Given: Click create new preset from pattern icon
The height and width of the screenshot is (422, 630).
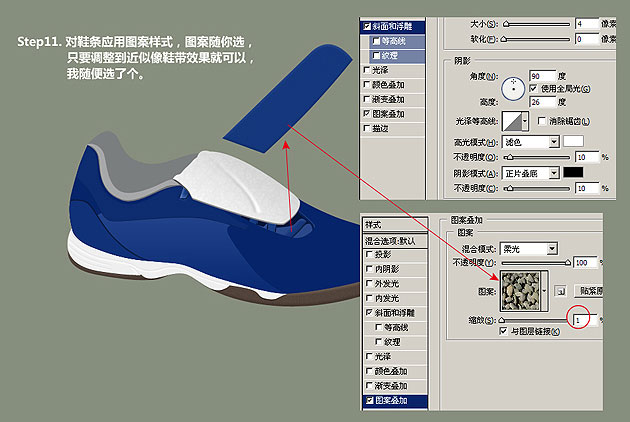Looking at the screenshot, I should click(x=562, y=290).
